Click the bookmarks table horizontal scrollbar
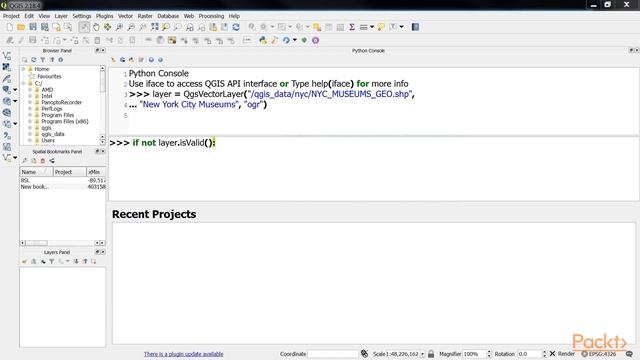This screenshot has height=360, width=640. coord(62,243)
